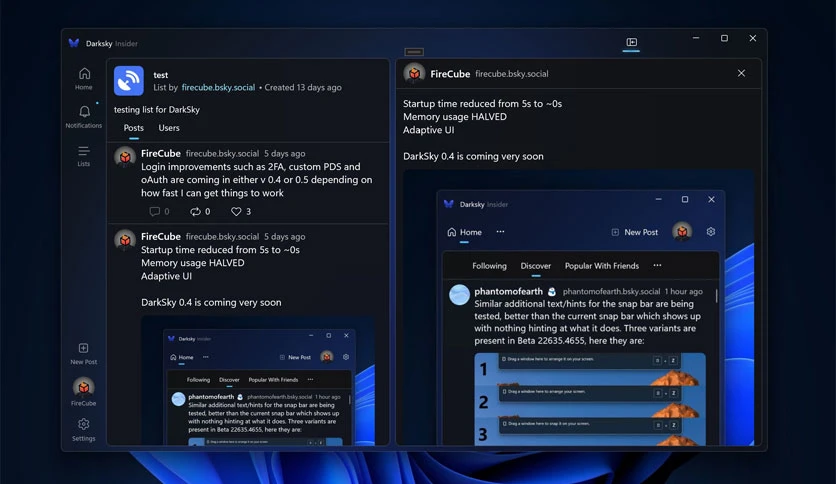Open the large embedded screenshot in right panel
Viewport: 836px width, 484px height.
coord(578,308)
